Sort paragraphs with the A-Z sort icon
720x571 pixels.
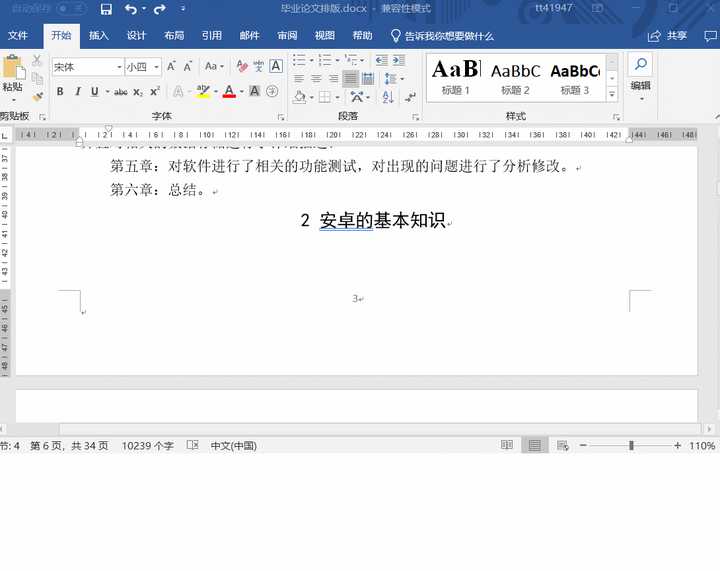[x=388, y=97]
